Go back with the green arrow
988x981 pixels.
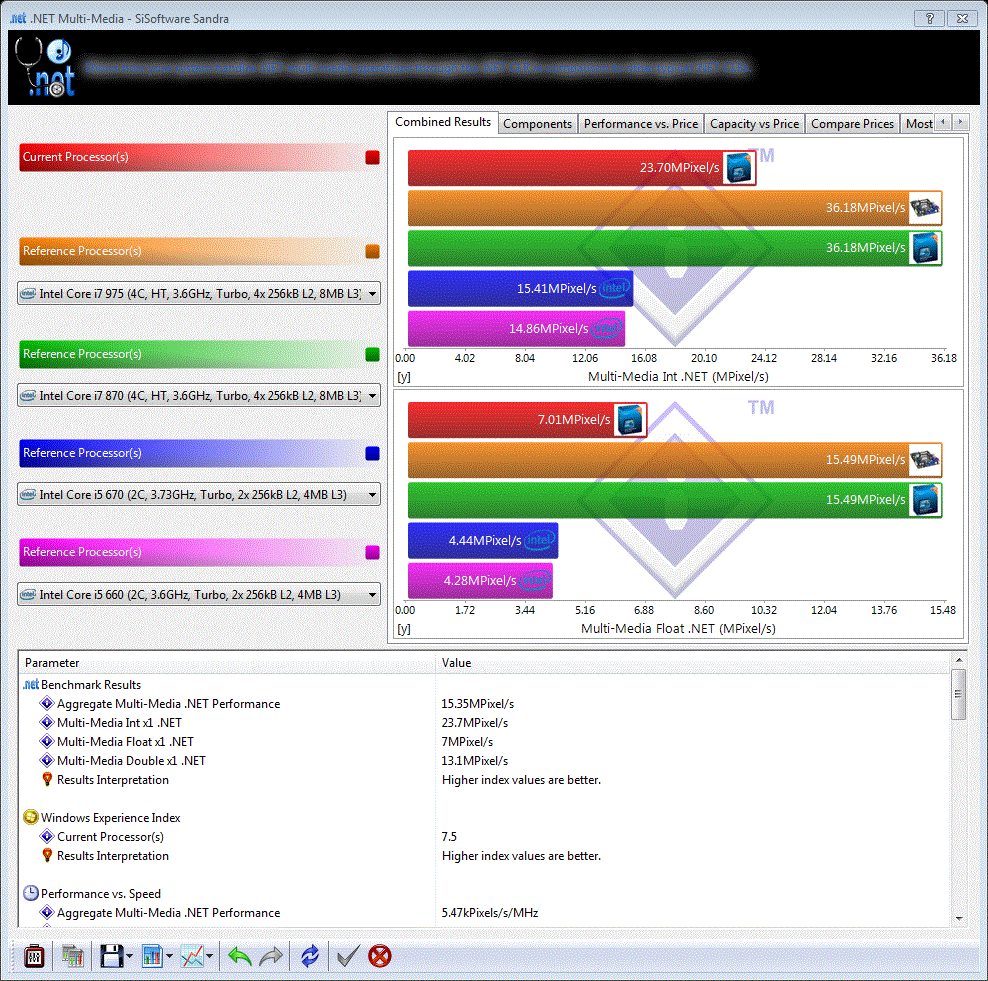pos(239,956)
